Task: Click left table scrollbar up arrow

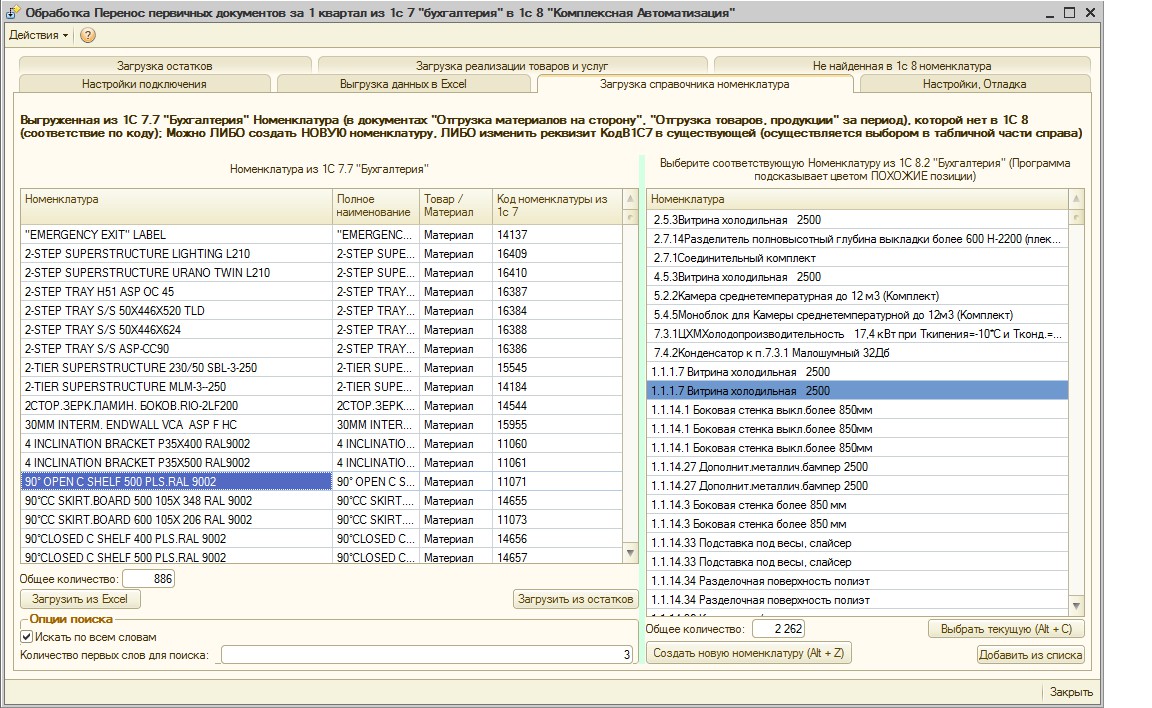Action: (630, 198)
